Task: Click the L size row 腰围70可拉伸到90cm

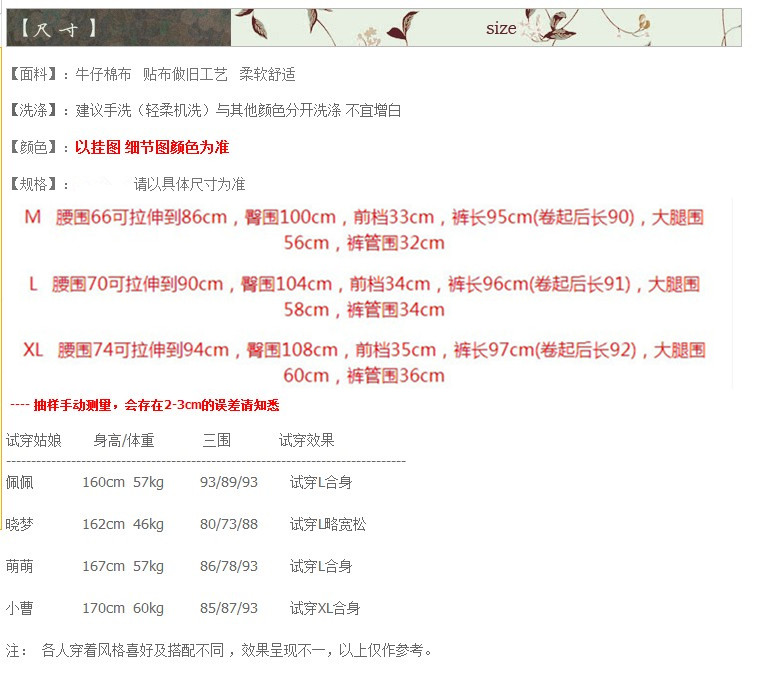Action: click(x=364, y=283)
